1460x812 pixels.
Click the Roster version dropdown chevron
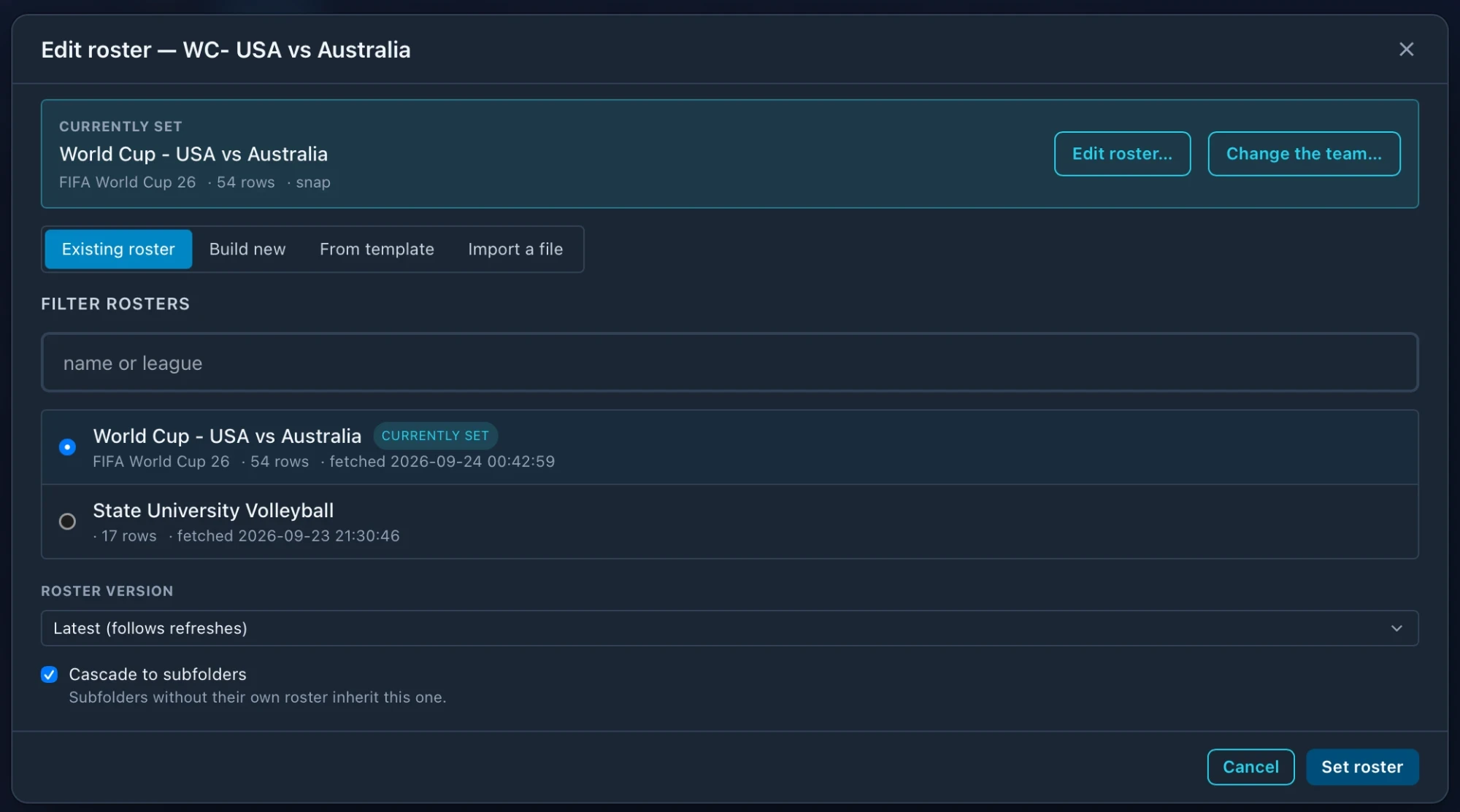pos(1396,628)
